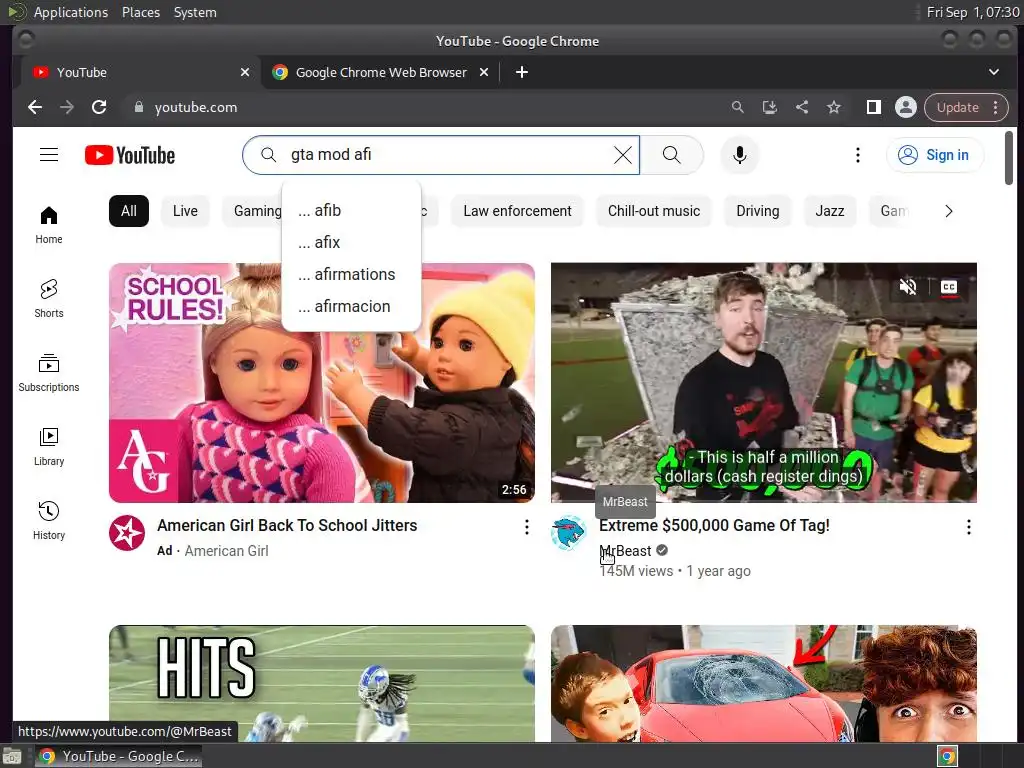
Task: Select the All category chip
Action: pos(129,211)
